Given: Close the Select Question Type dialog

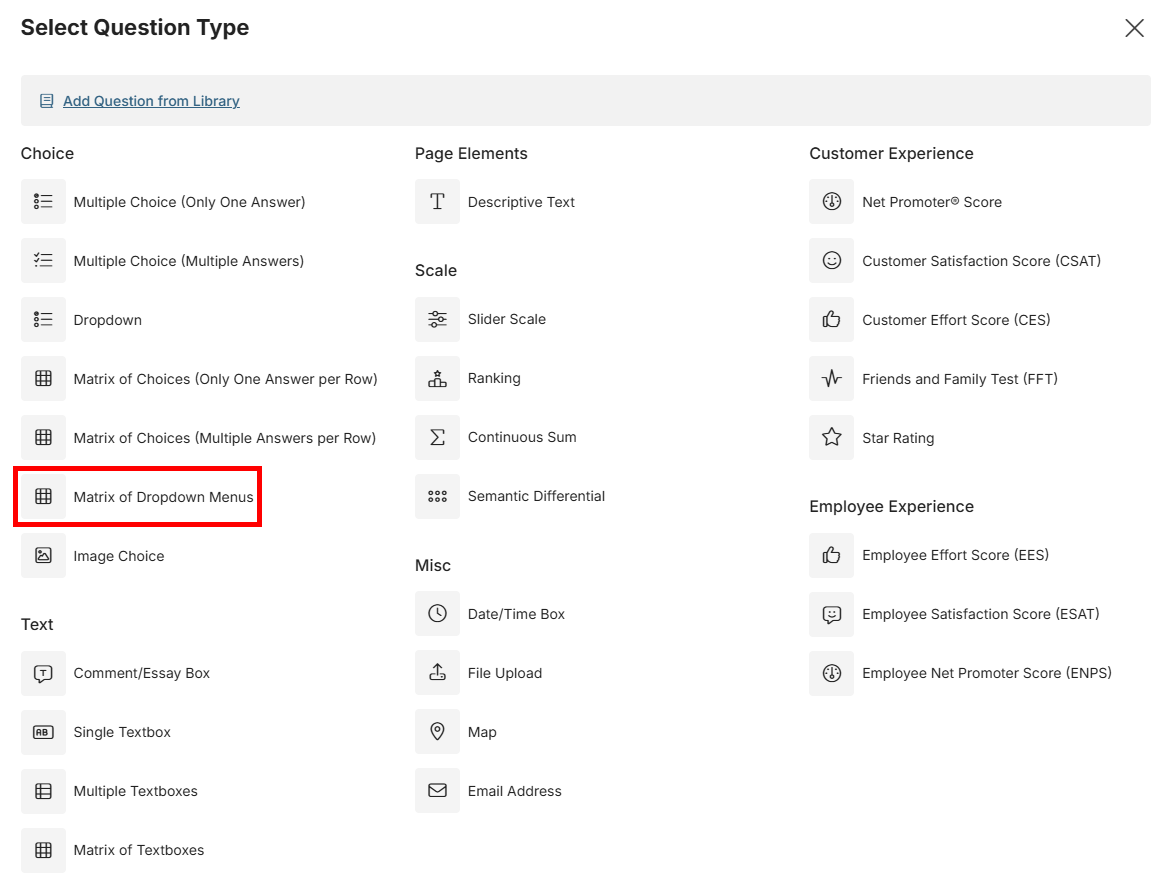Looking at the screenshot, I should (x=1134, y=28).
